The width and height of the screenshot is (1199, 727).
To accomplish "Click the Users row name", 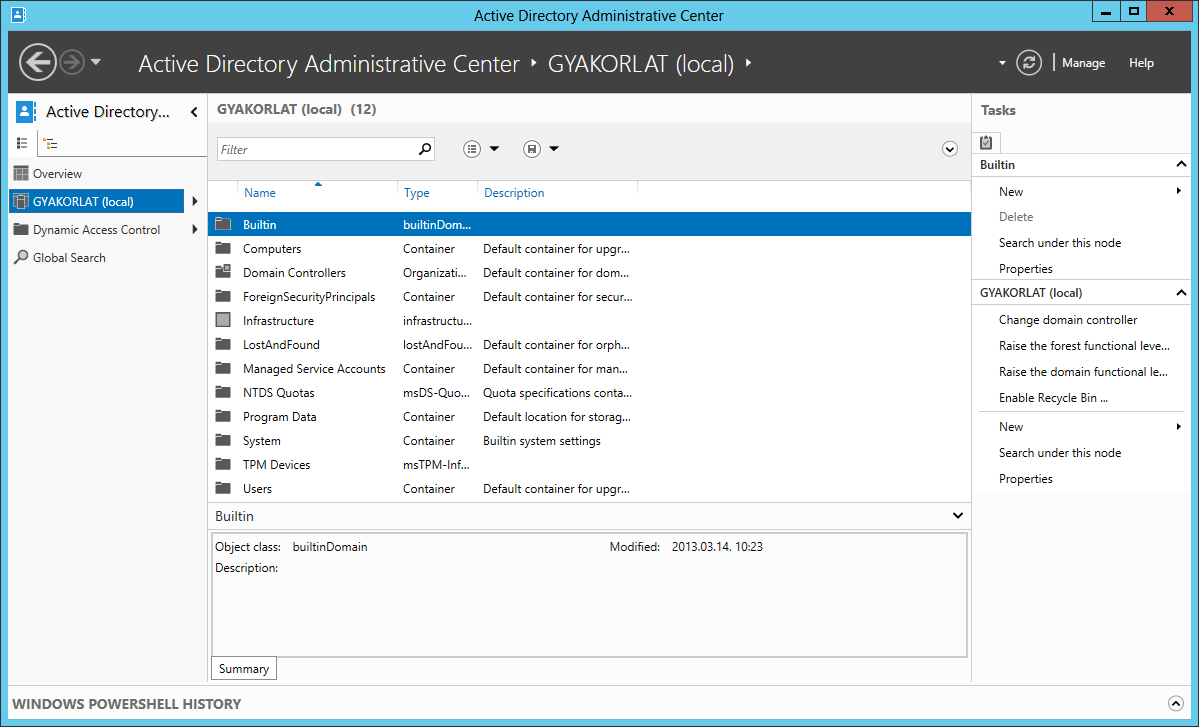I will click(x=258, y=488).
